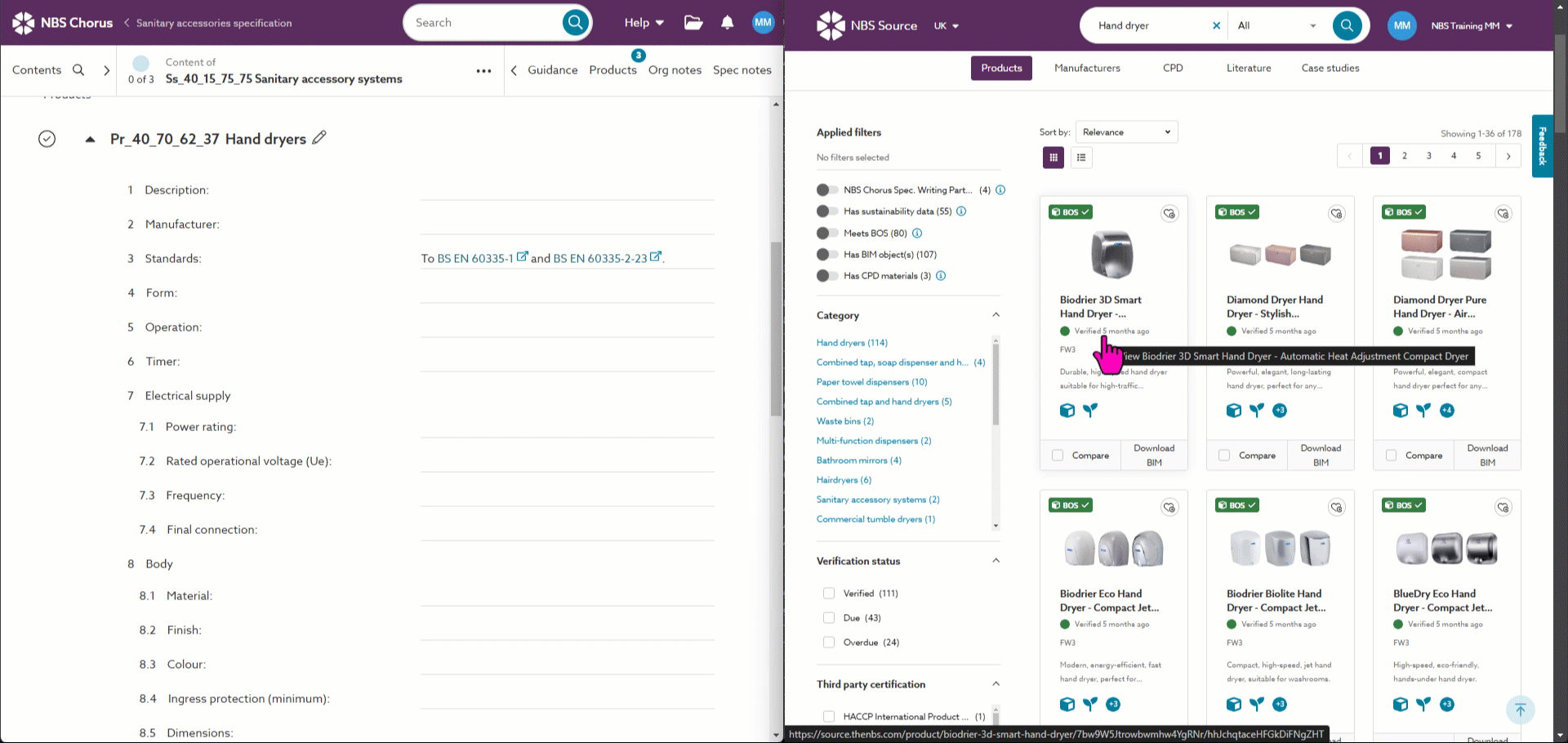Edit Pr_40_70_62_37 Hand dryers with pencil icon
1568x743 pixels.
[x=319, y=138]
